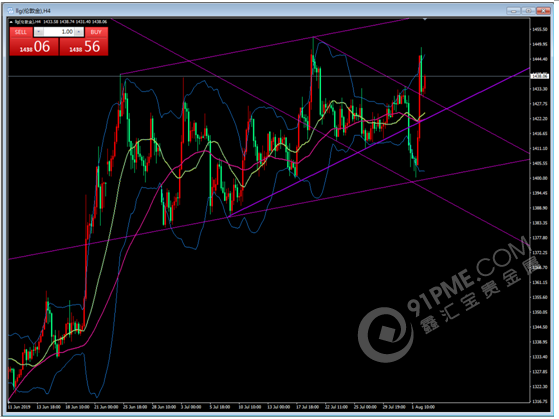This screenshot has height=419, width=559.
Task: Increase lot volume with right stepper arrow
Action: 79,32
